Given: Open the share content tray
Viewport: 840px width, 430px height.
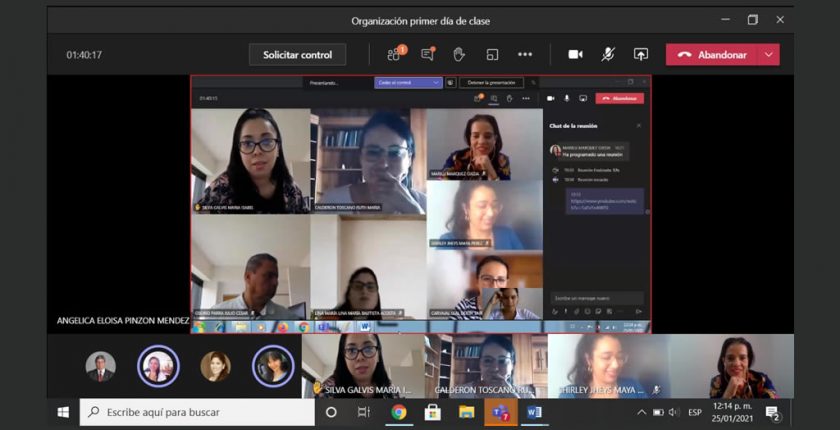Looking at the screenshot, I should point(641,54).
